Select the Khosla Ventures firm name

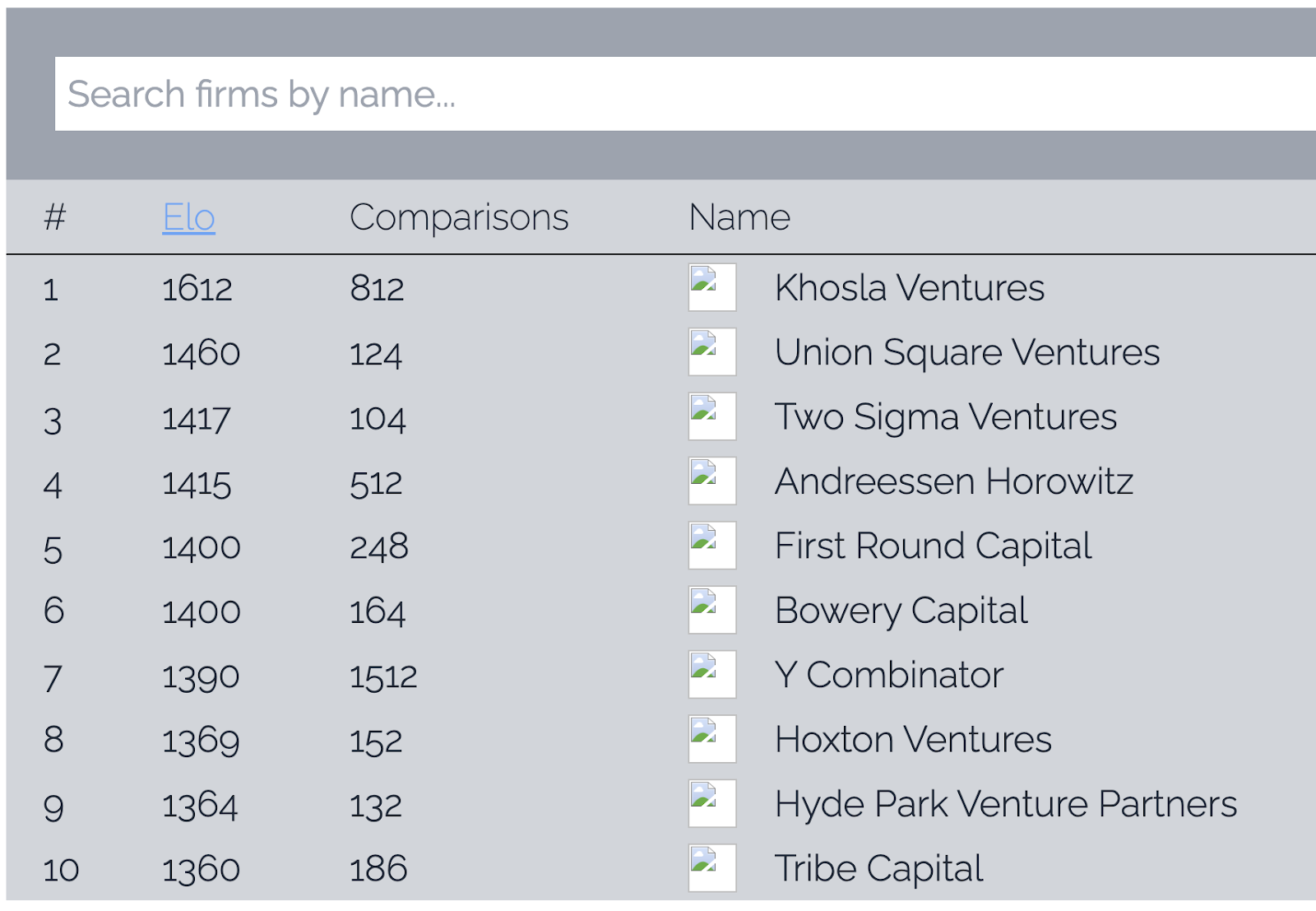pos(910,288)
